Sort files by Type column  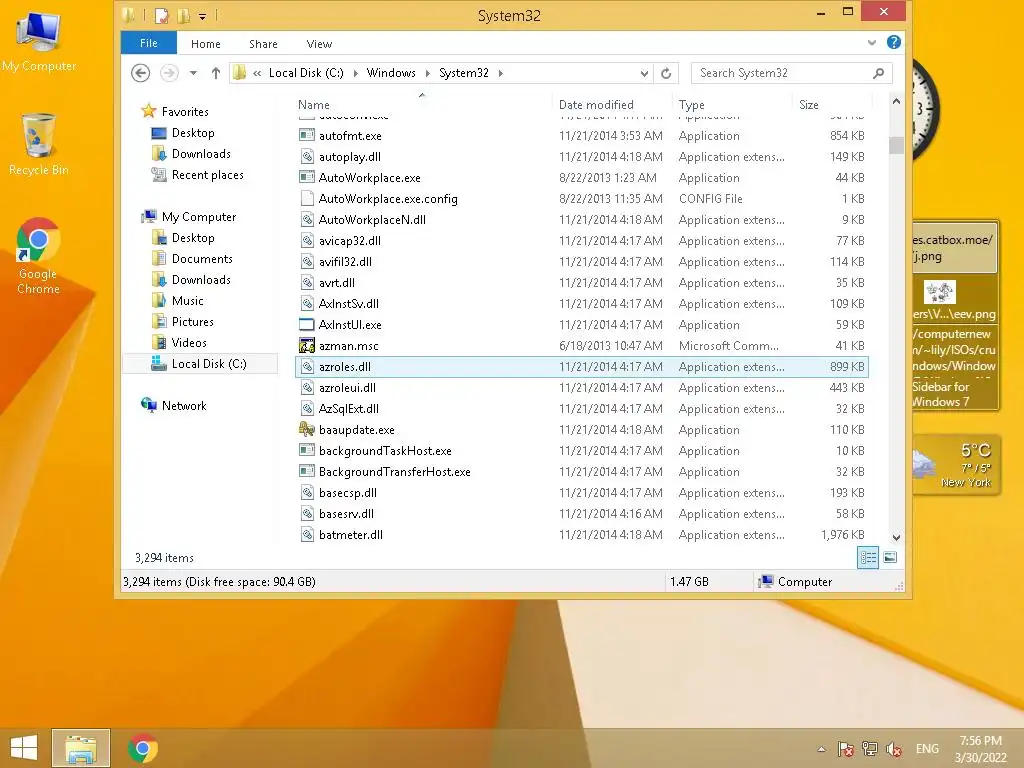point(692,104)
